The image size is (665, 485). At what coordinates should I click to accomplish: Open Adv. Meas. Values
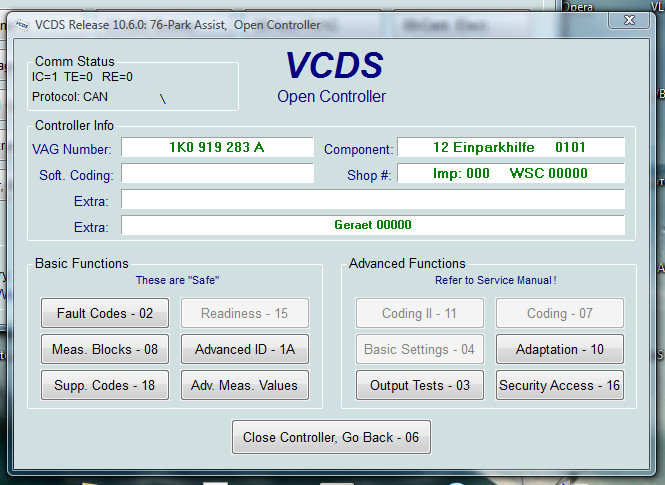245,385
